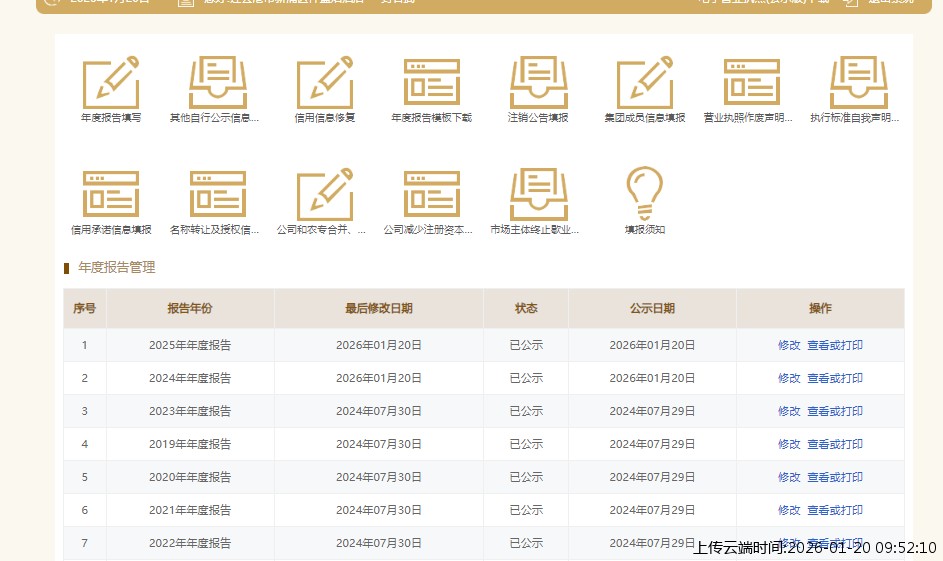Open 注销公告填报 icon
Image resolution: width=943 pixels, height=561 pixels.
538,83
